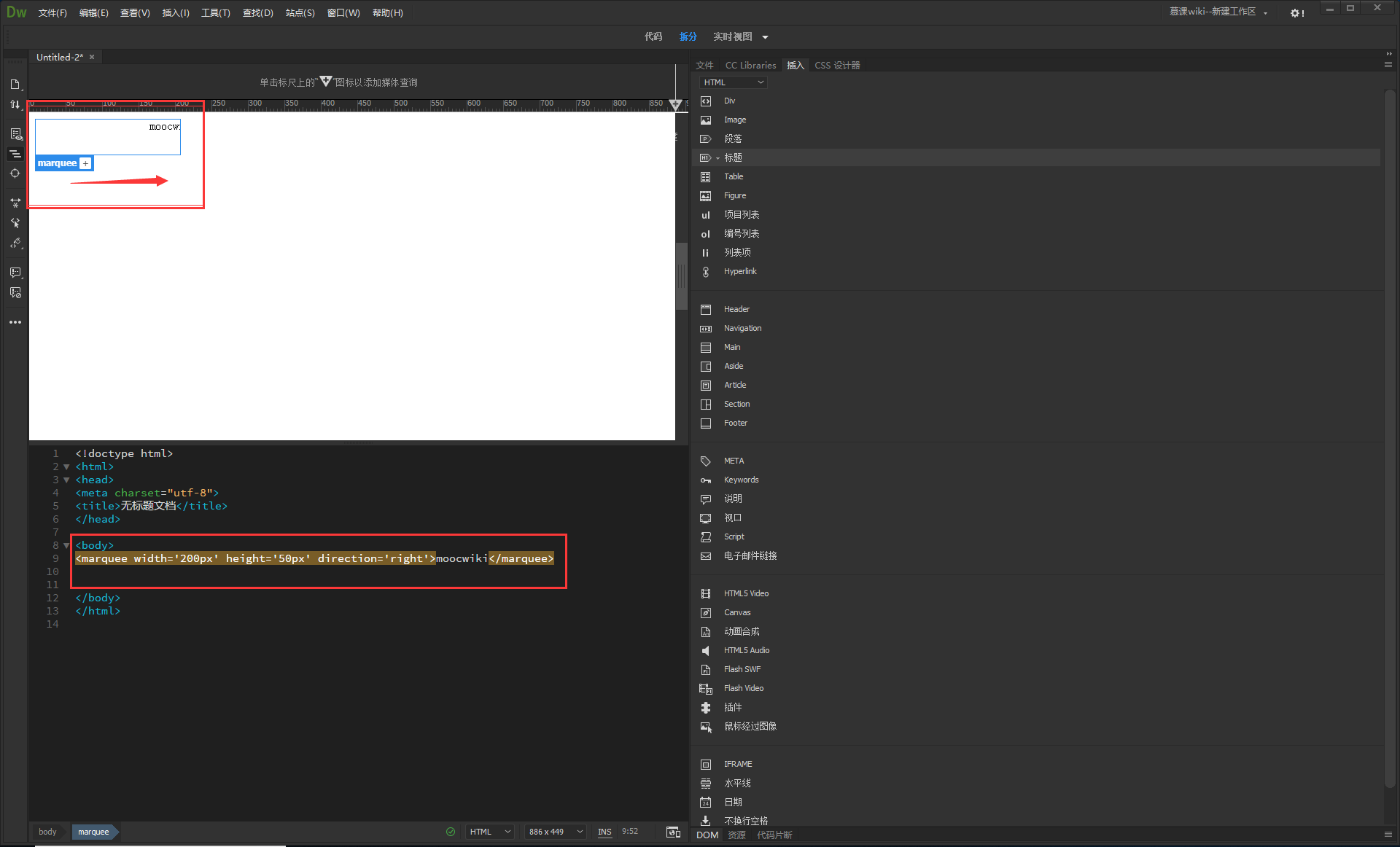Open sync settings gear icon
The width and height of the screenshot is (1400, 847).
(x=1297, y=13)
